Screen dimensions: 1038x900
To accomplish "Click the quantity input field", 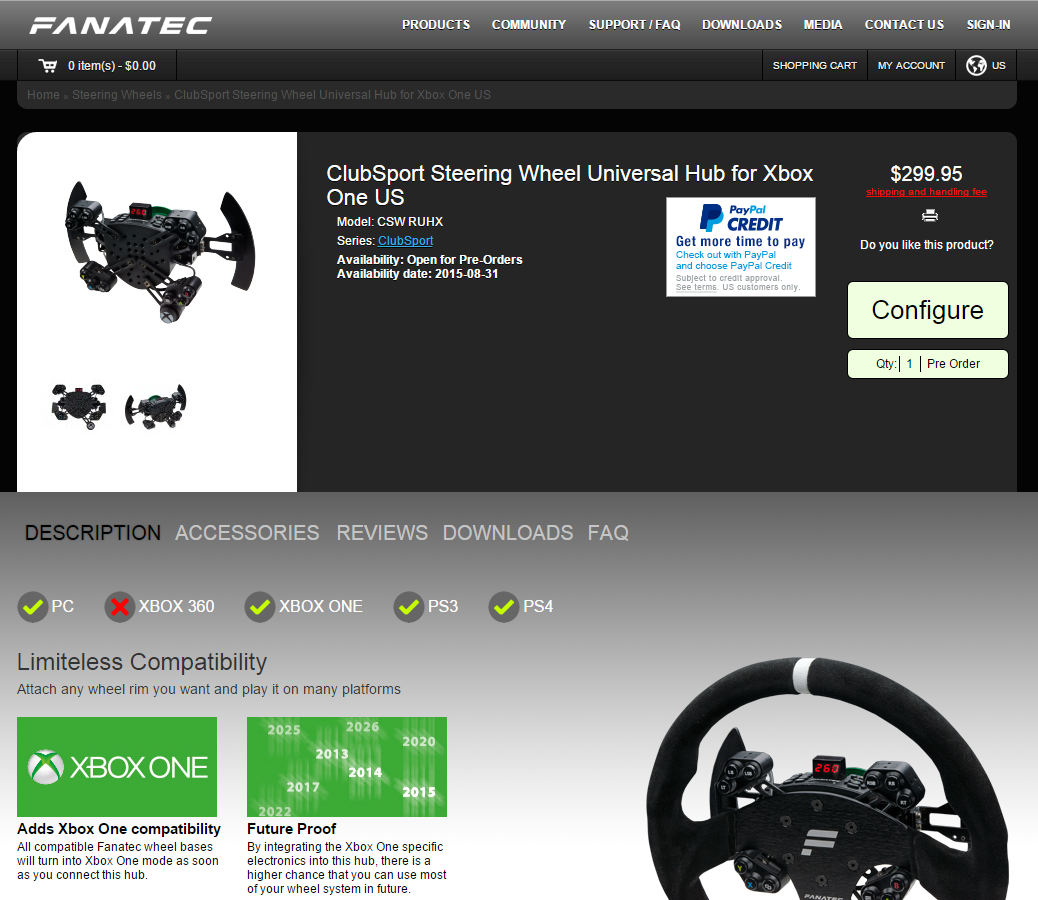I will click(910, 364).
